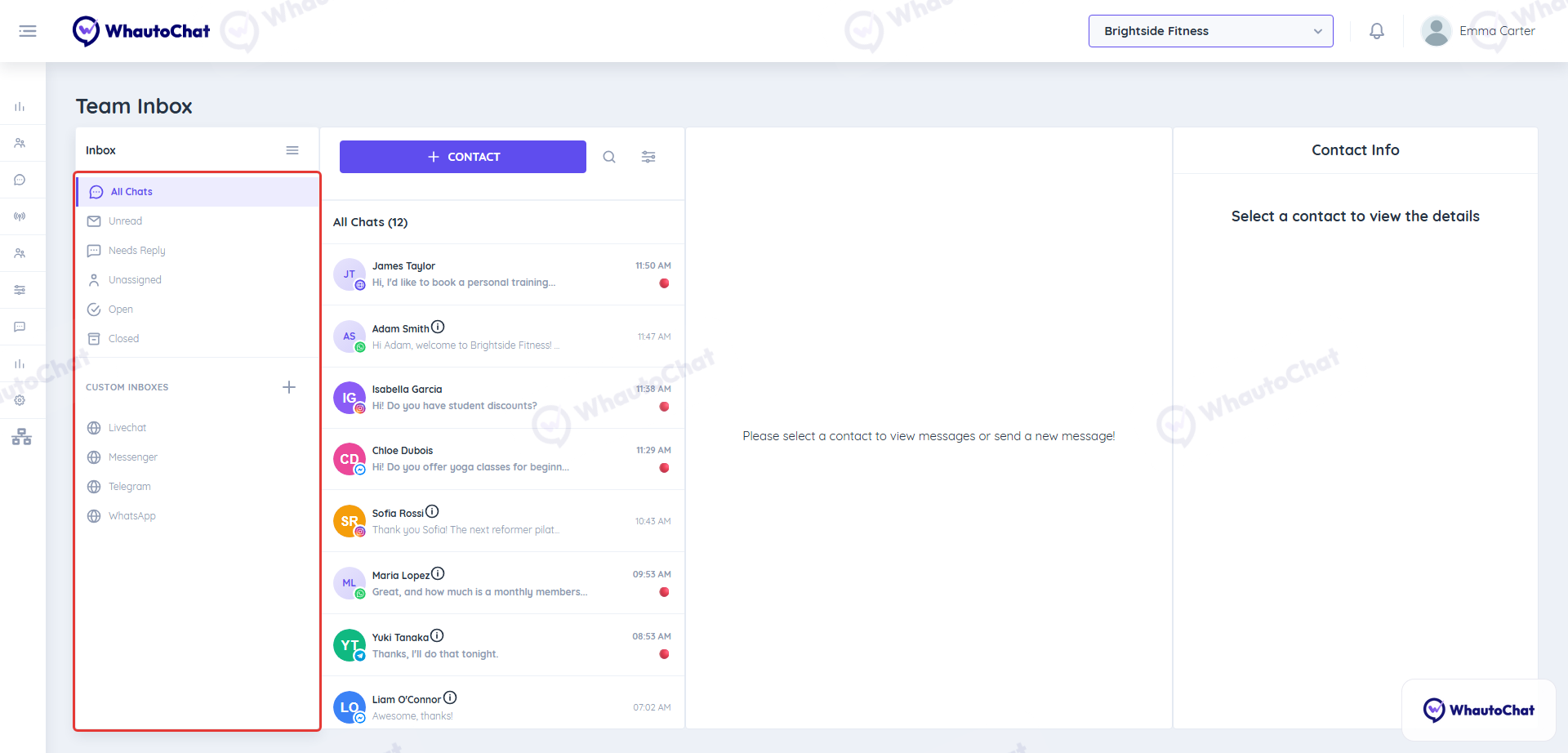Open the chat filter sliders icon

pos(648,157)
